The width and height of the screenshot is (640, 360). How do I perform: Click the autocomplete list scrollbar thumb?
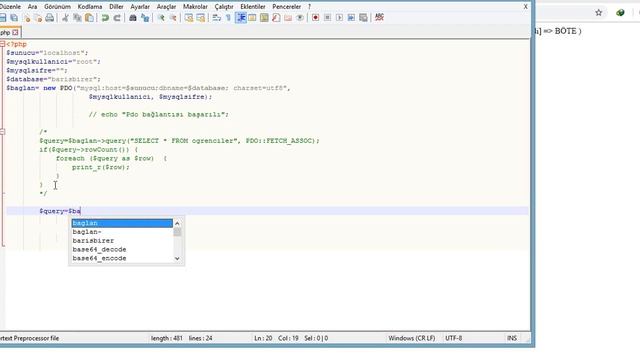[x=177, y=232]
